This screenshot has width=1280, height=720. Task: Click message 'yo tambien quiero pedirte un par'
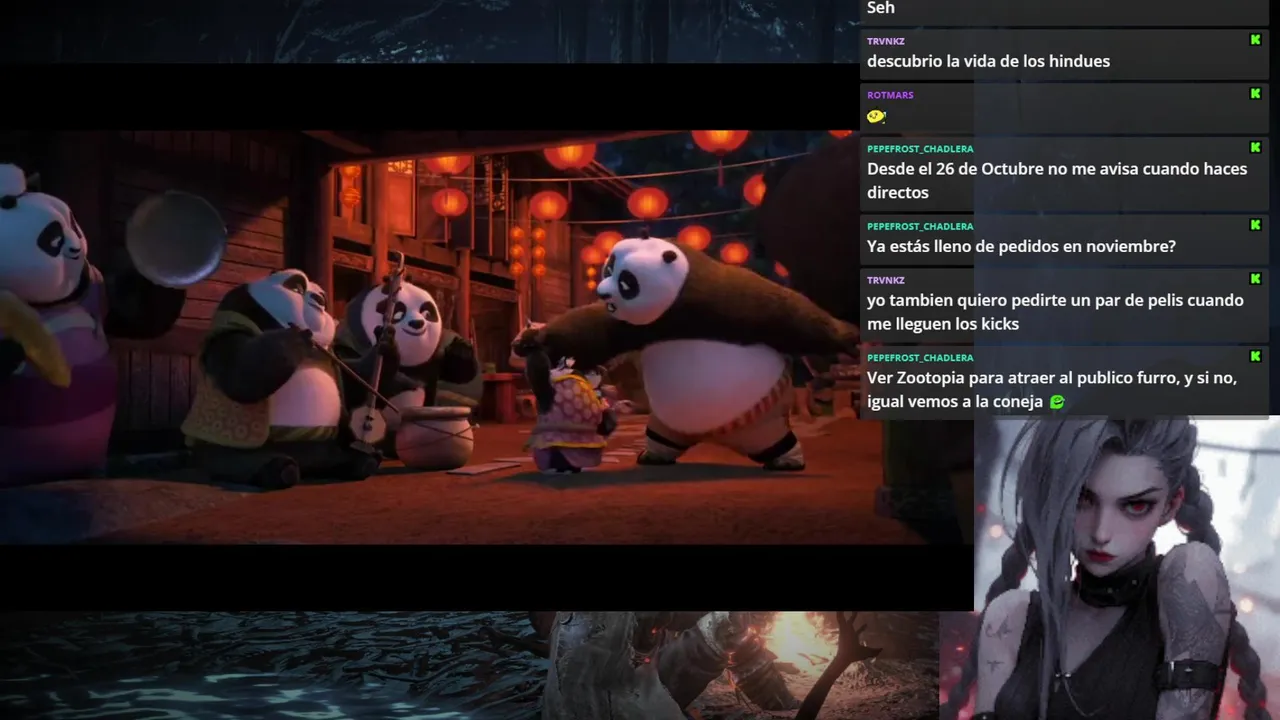(1055, 312)
